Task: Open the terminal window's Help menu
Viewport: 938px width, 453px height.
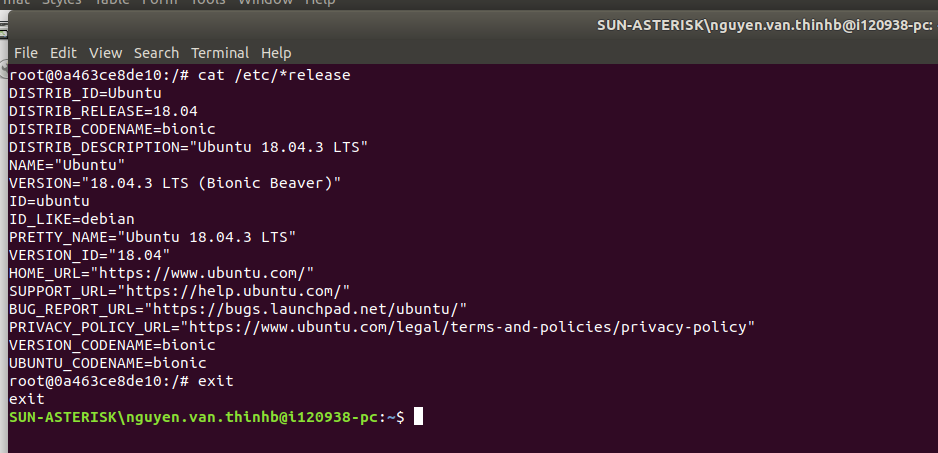Action: (276, 52)
